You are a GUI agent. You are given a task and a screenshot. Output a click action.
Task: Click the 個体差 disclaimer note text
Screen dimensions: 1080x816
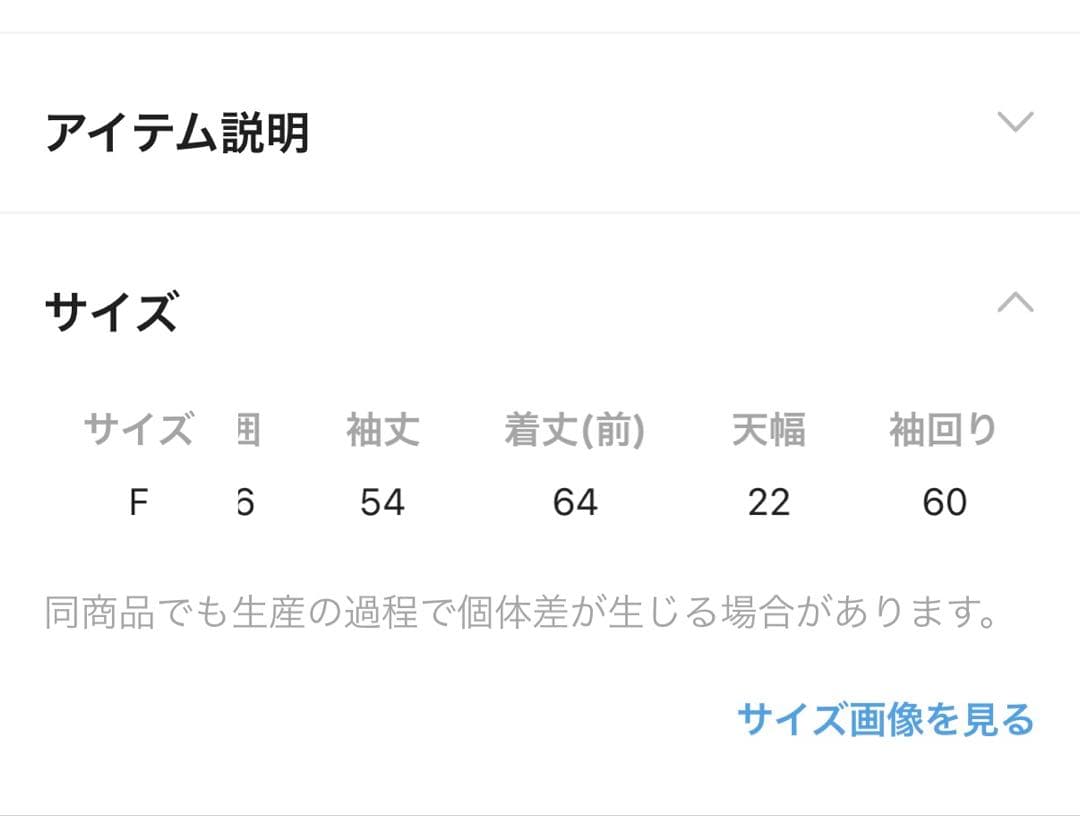pyautogui.click(x=521, y=612)
